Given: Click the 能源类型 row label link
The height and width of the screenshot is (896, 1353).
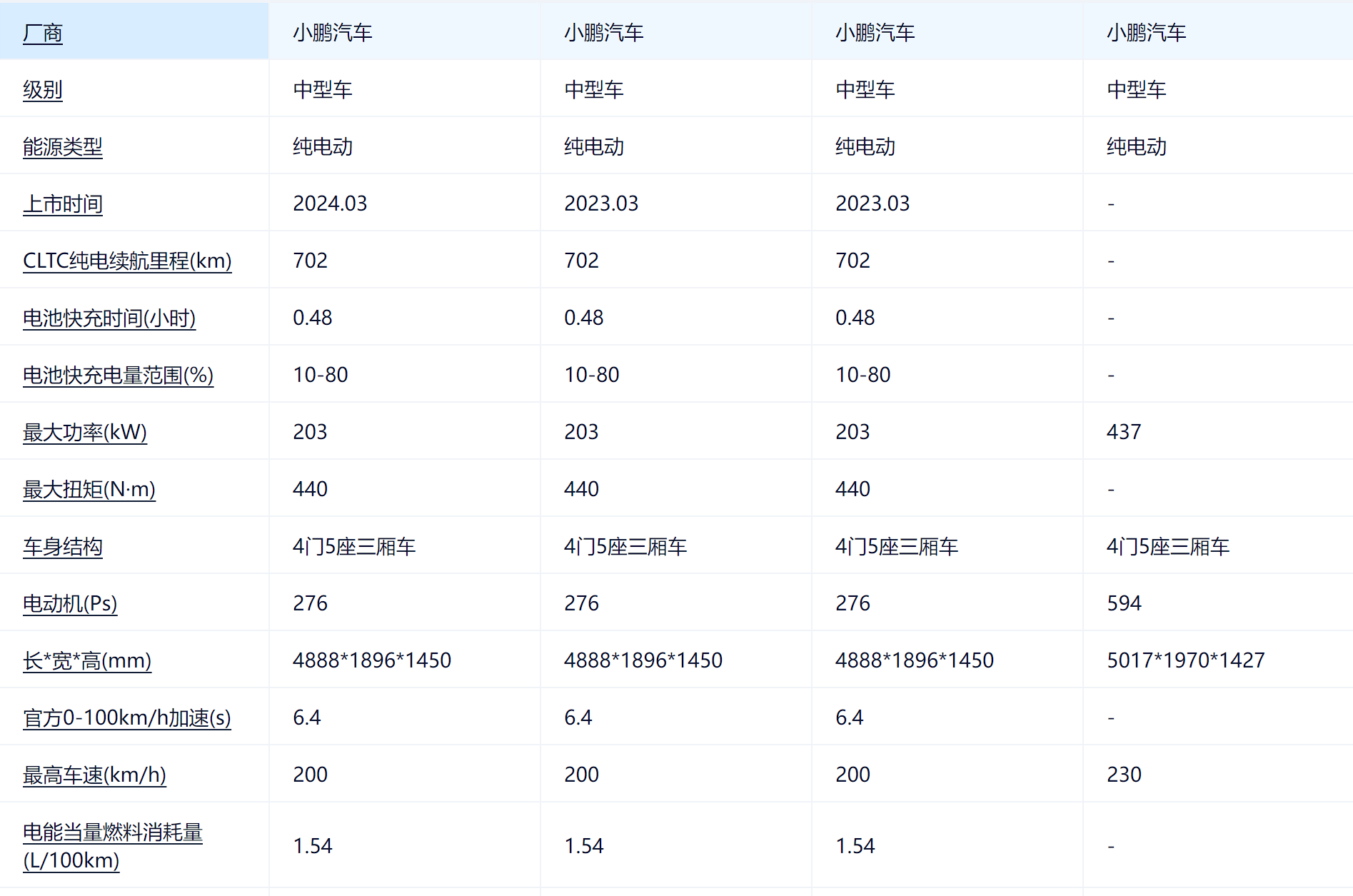Looking at the screenshot, I should (x=63, y=147).
